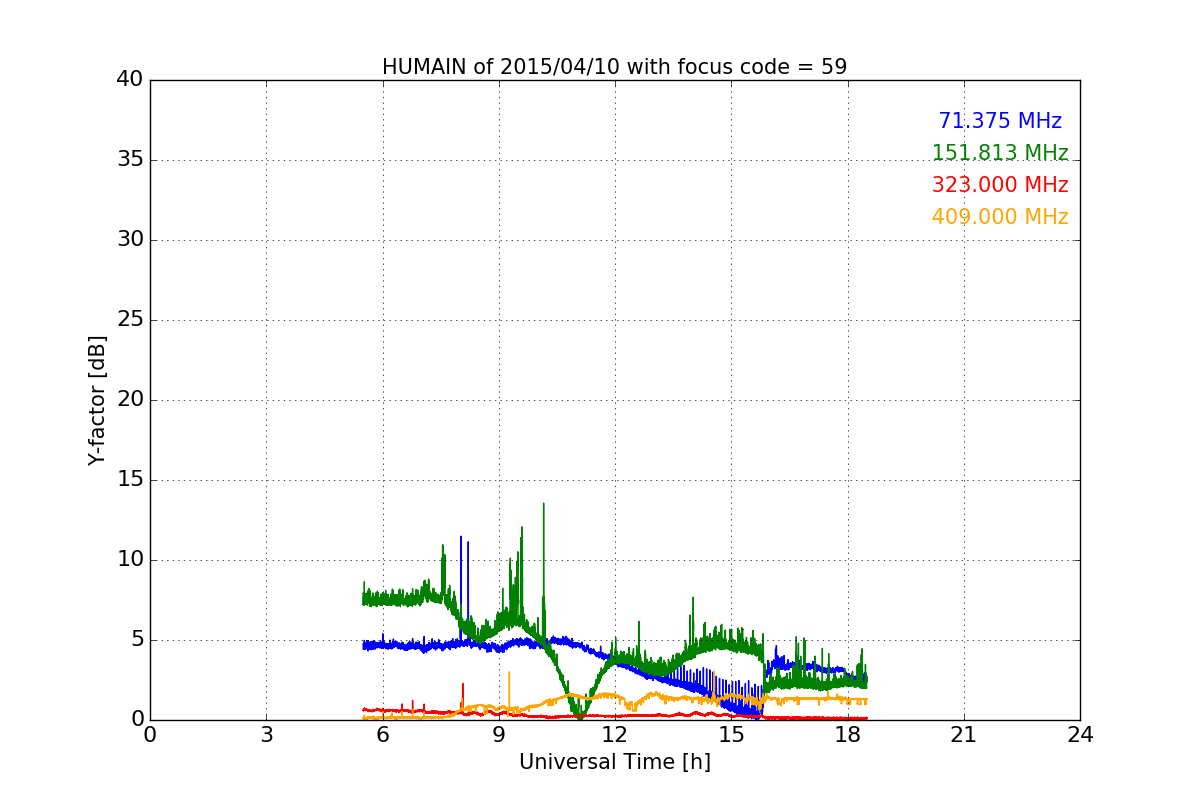Click the x-axis tick label '21'
The height and width of the screenshot is (800, 1200).
pos(964,734)
